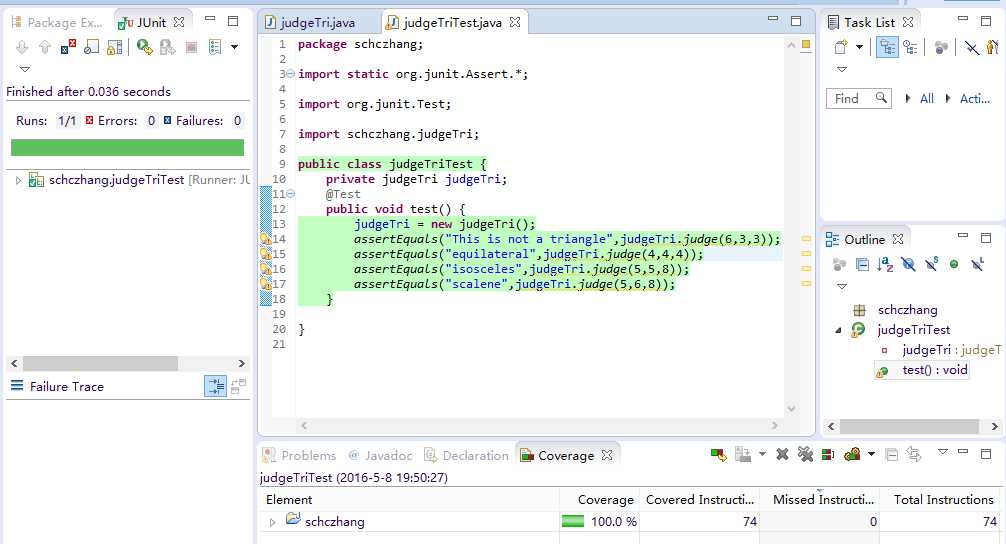Click the Rerun Test icon in JUnit
Image resolution: width=1006 pixels, height=544 pixels.
pos(144,47)
